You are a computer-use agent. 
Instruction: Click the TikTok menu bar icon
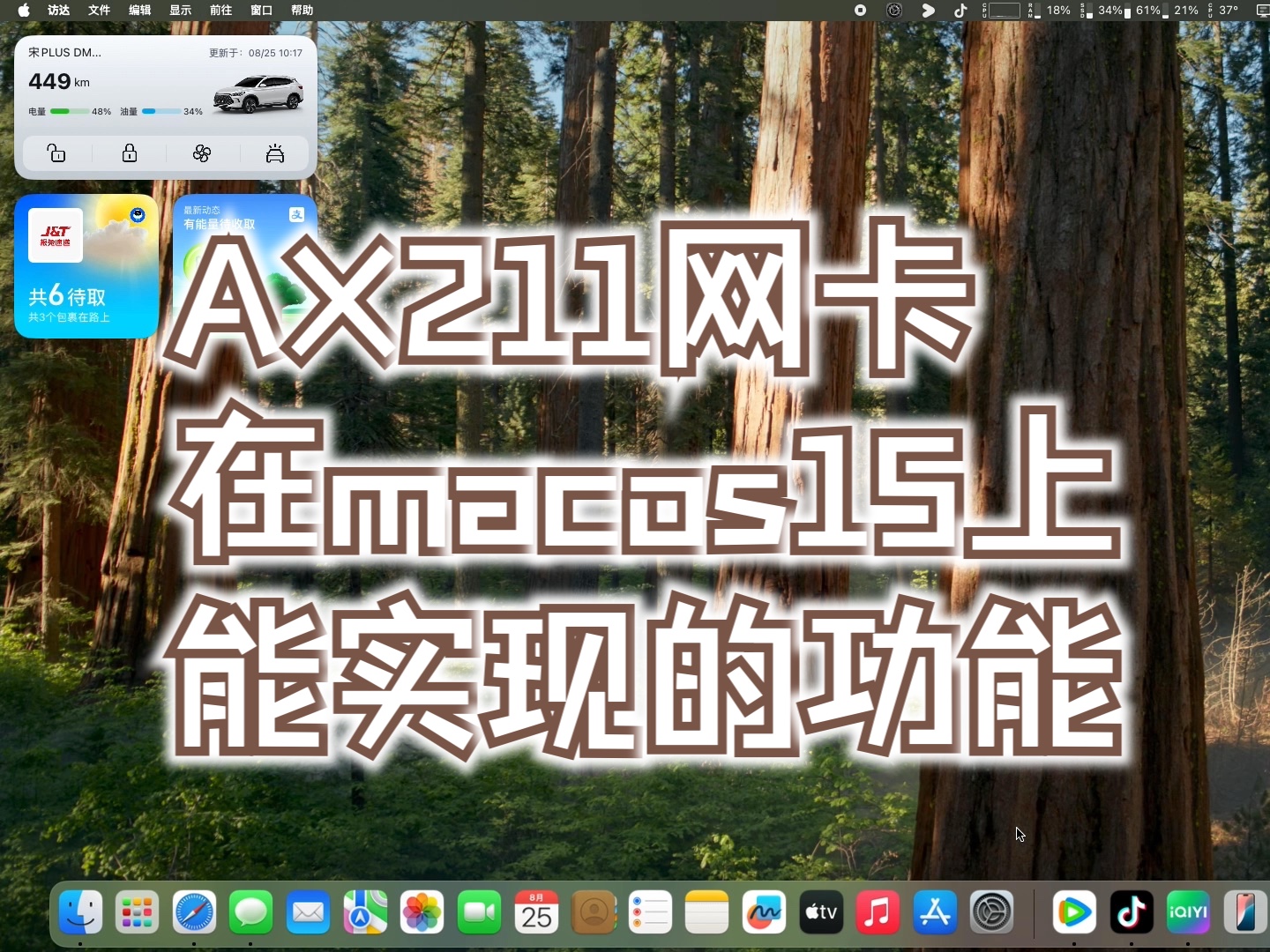(x=960, y=11)
